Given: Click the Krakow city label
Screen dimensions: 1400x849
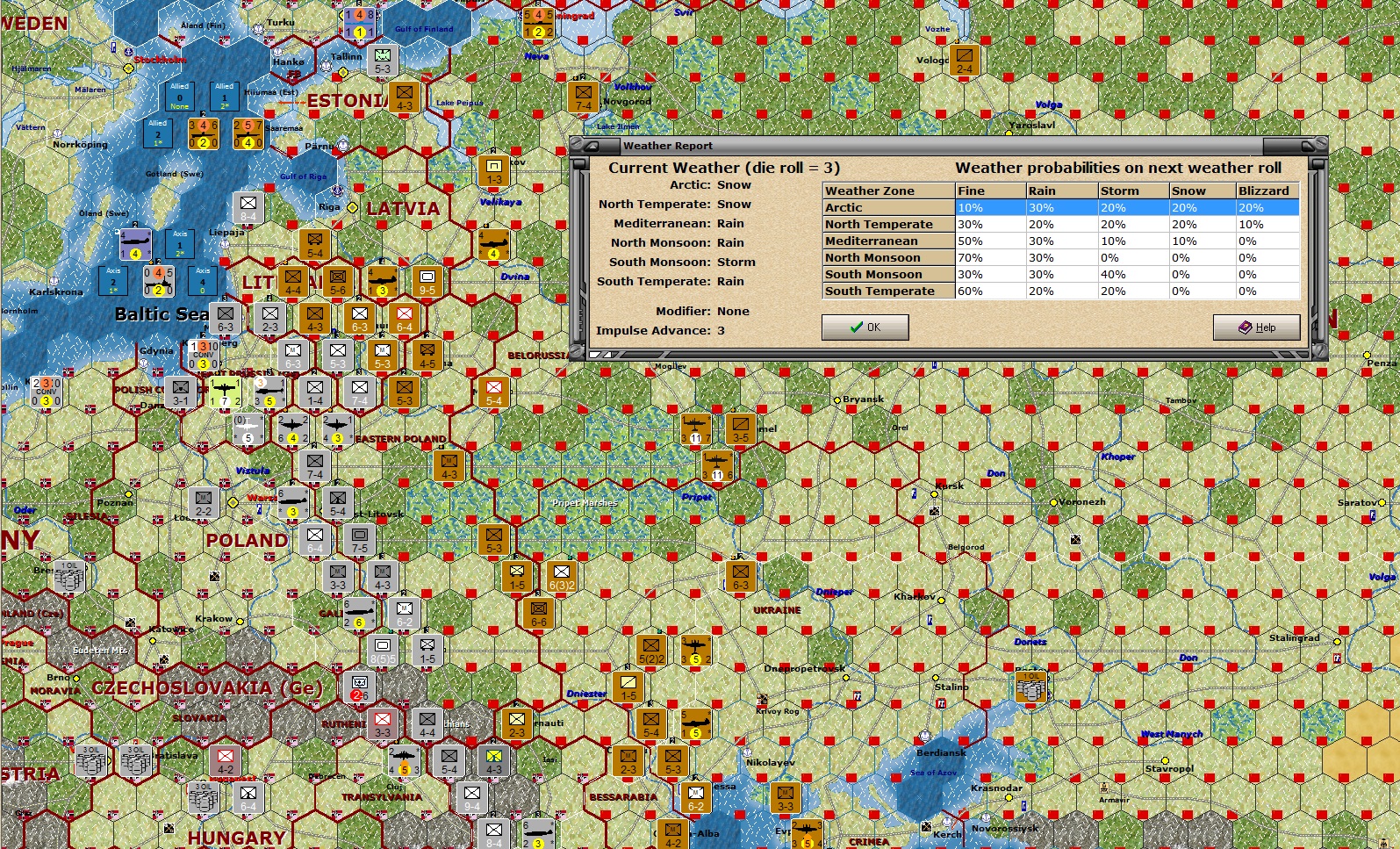Looking at the screenshot, I should click(x=214, y=619).
